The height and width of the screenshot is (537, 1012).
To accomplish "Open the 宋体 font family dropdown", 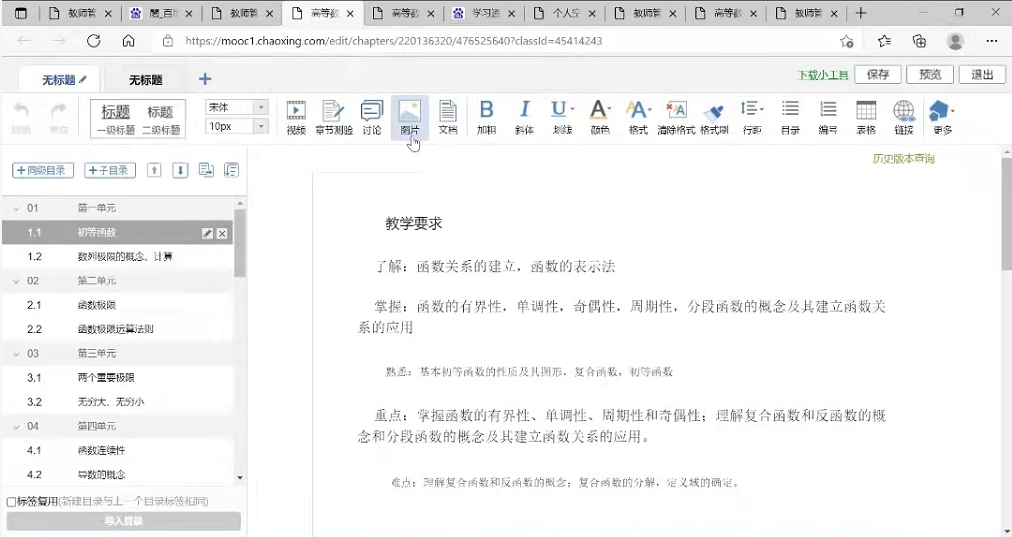I will [x=236, y=107].
